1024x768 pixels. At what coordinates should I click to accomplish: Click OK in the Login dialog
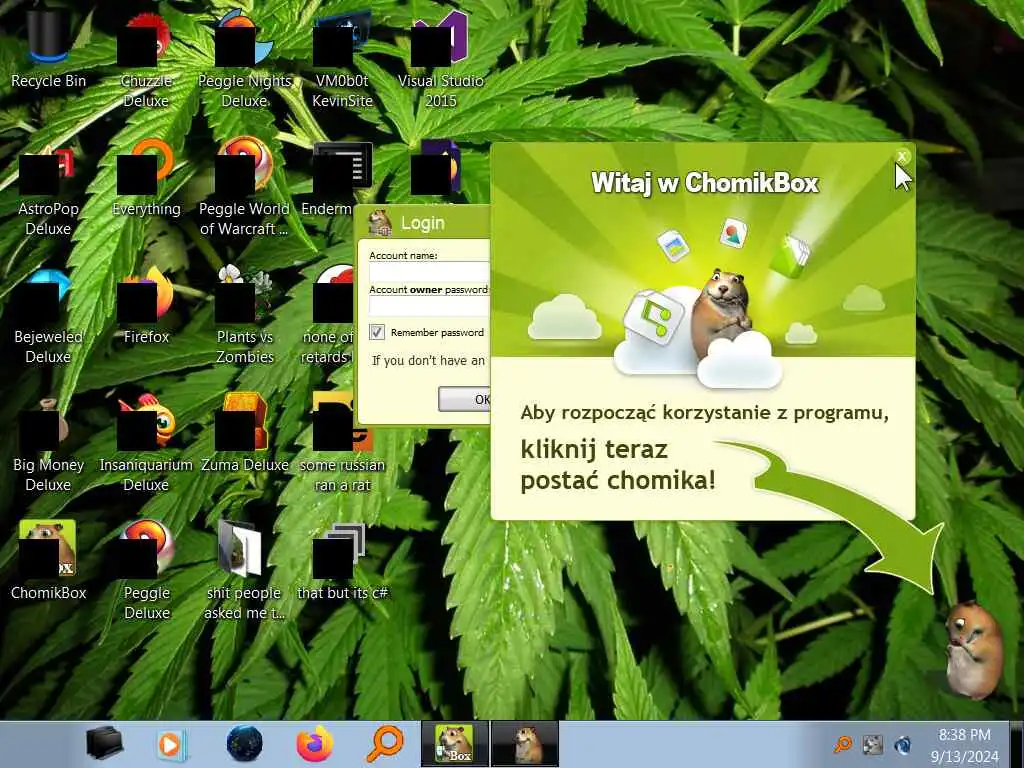pyautogui.click(x=464, y=399)
